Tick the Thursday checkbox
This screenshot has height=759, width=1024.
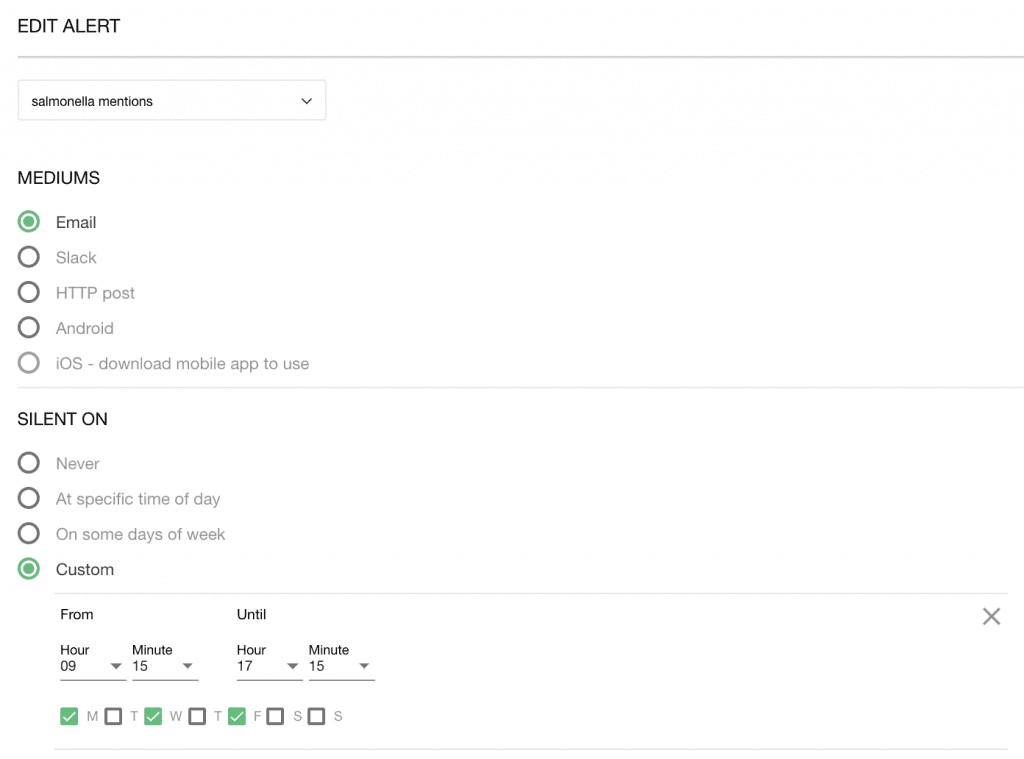(x=197, y=716)
